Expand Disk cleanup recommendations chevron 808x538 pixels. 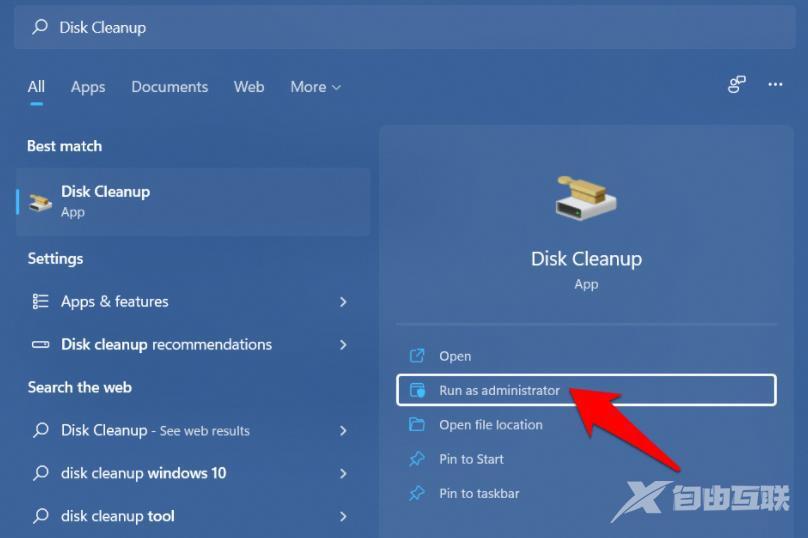coord(343,345)
